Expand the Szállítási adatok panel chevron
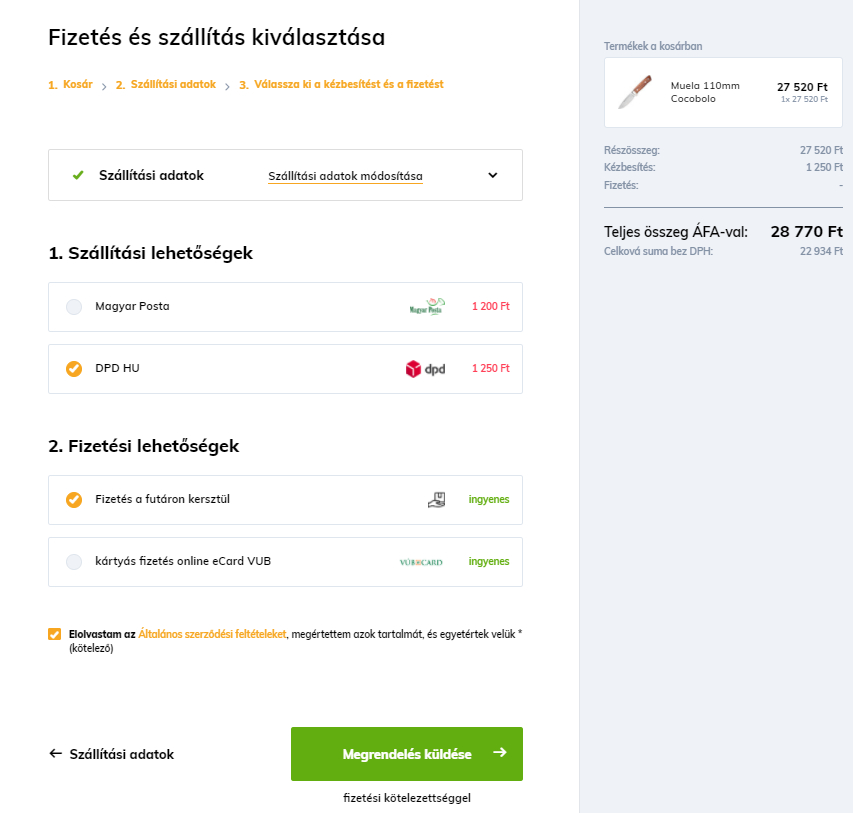 492,175
